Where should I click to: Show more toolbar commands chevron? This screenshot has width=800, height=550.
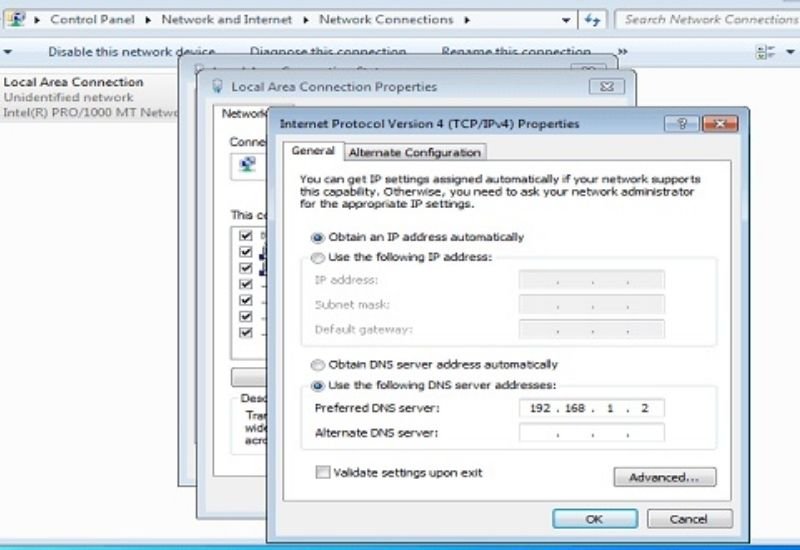tap(622, 52)
